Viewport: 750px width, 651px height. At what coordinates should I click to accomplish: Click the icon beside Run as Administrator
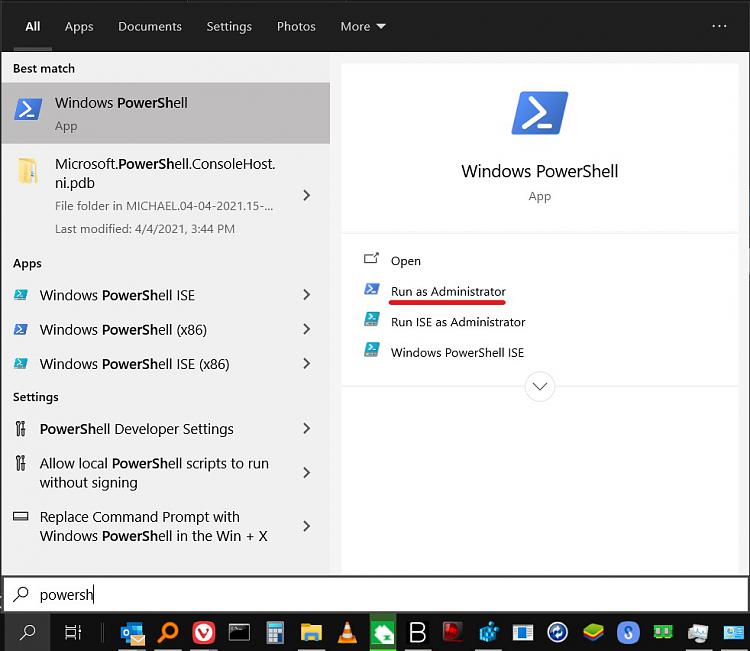coord(372,289)
